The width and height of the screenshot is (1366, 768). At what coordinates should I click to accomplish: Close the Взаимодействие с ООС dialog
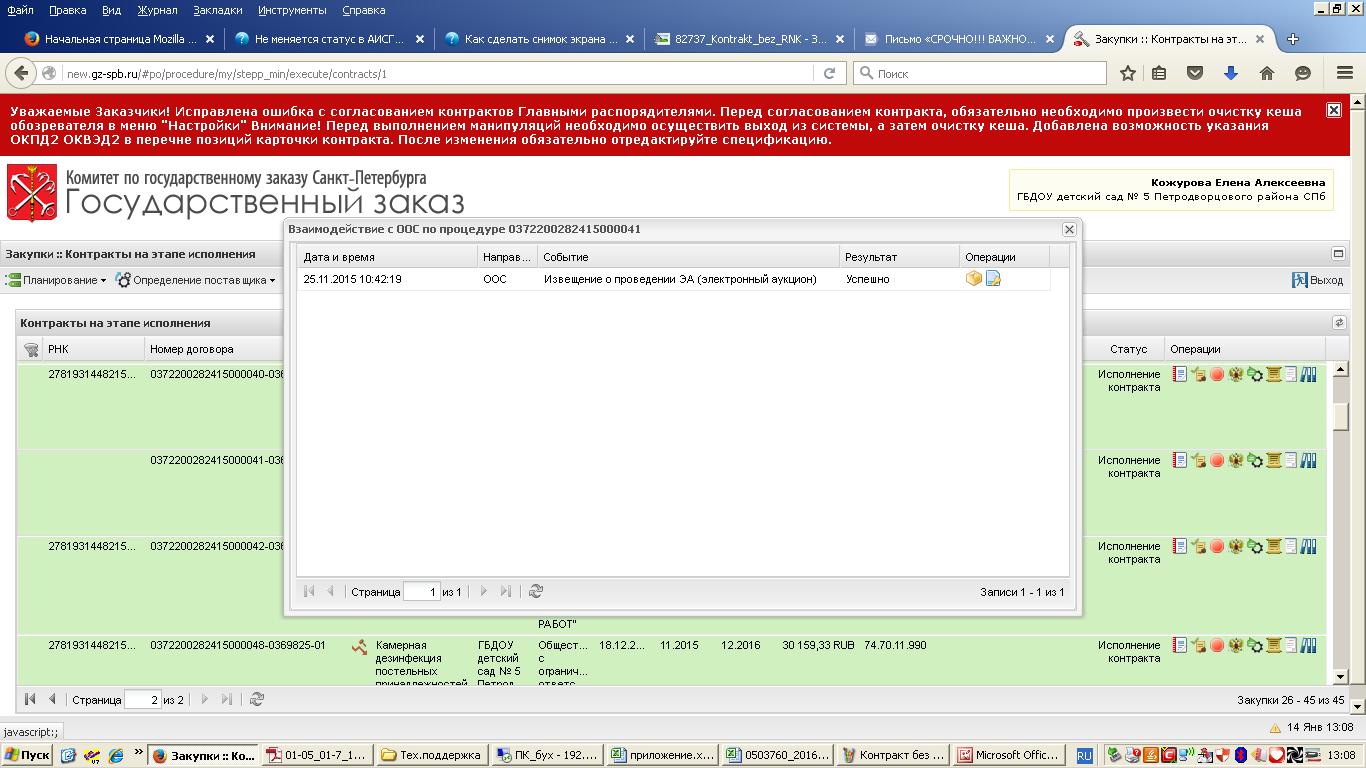coord(1069,229)
